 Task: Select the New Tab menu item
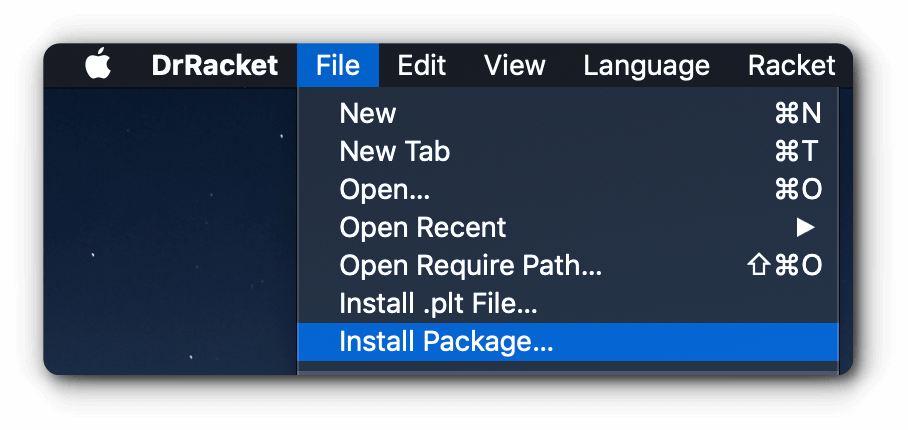395,152
